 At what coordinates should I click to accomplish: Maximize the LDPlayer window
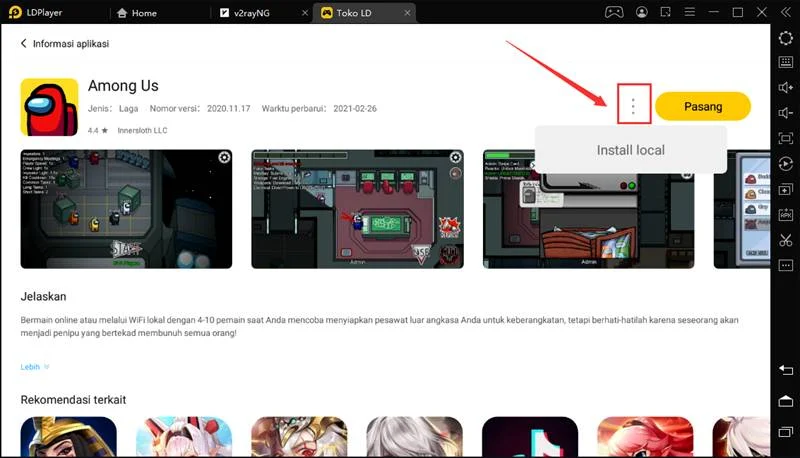(x=738, y=12)
